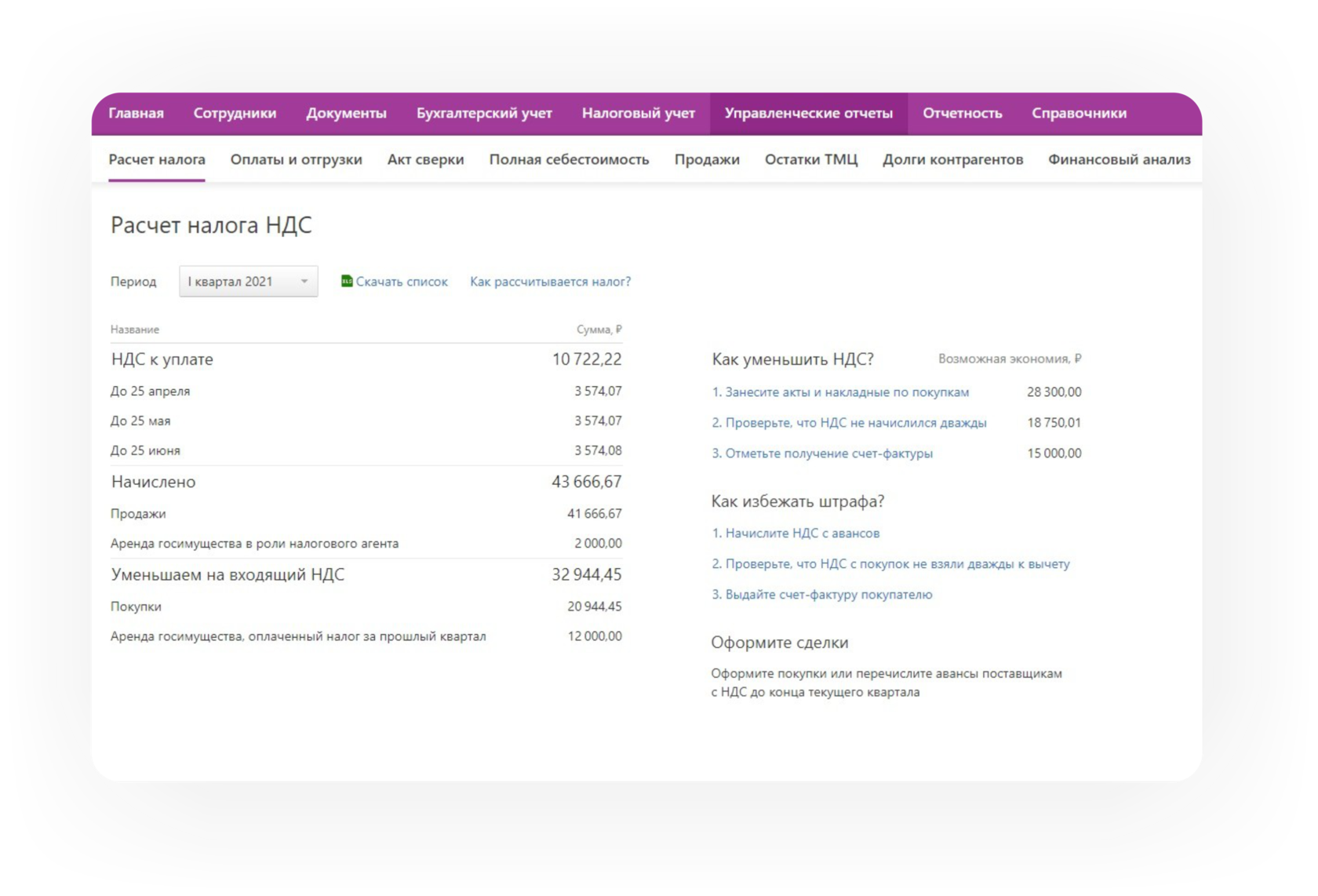The width and height of the screenshot is (1318, 896).
Task: Click the Как избежать штрафа? heading
Action: pos(798,501)
